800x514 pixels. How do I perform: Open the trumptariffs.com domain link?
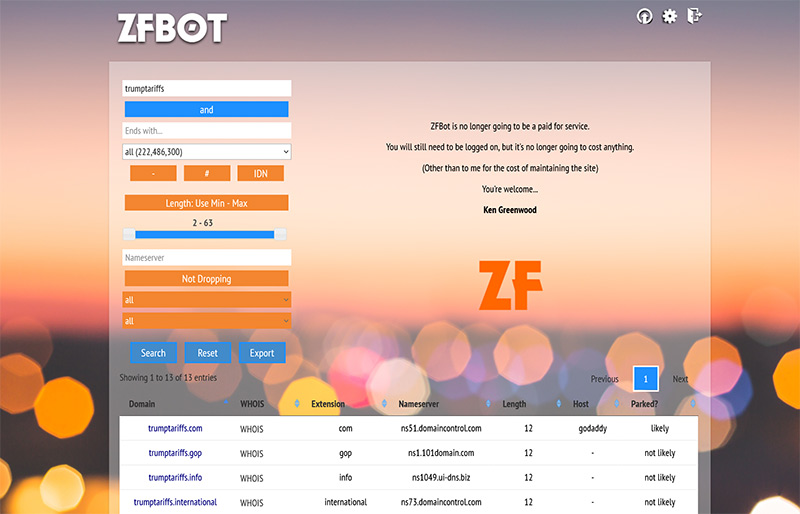pos(175,428)
